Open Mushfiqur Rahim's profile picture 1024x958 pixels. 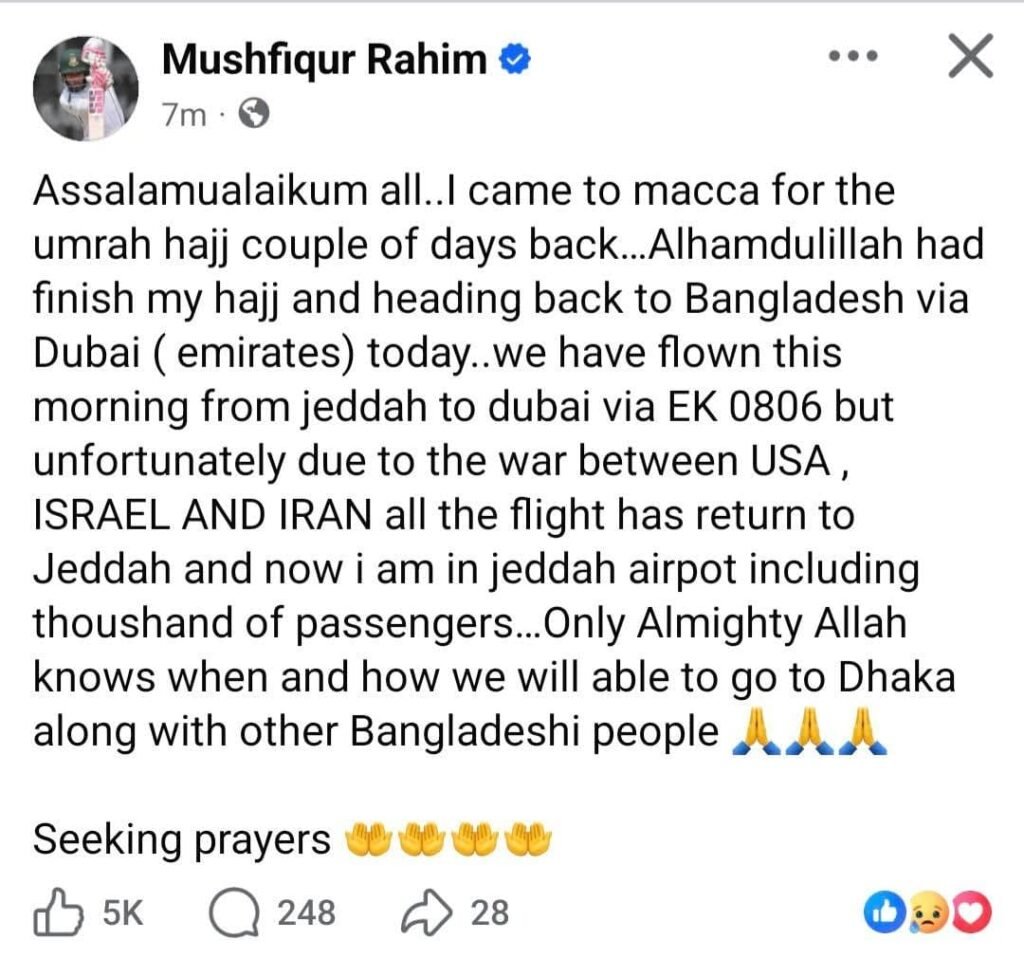click(x=84, y=88)
